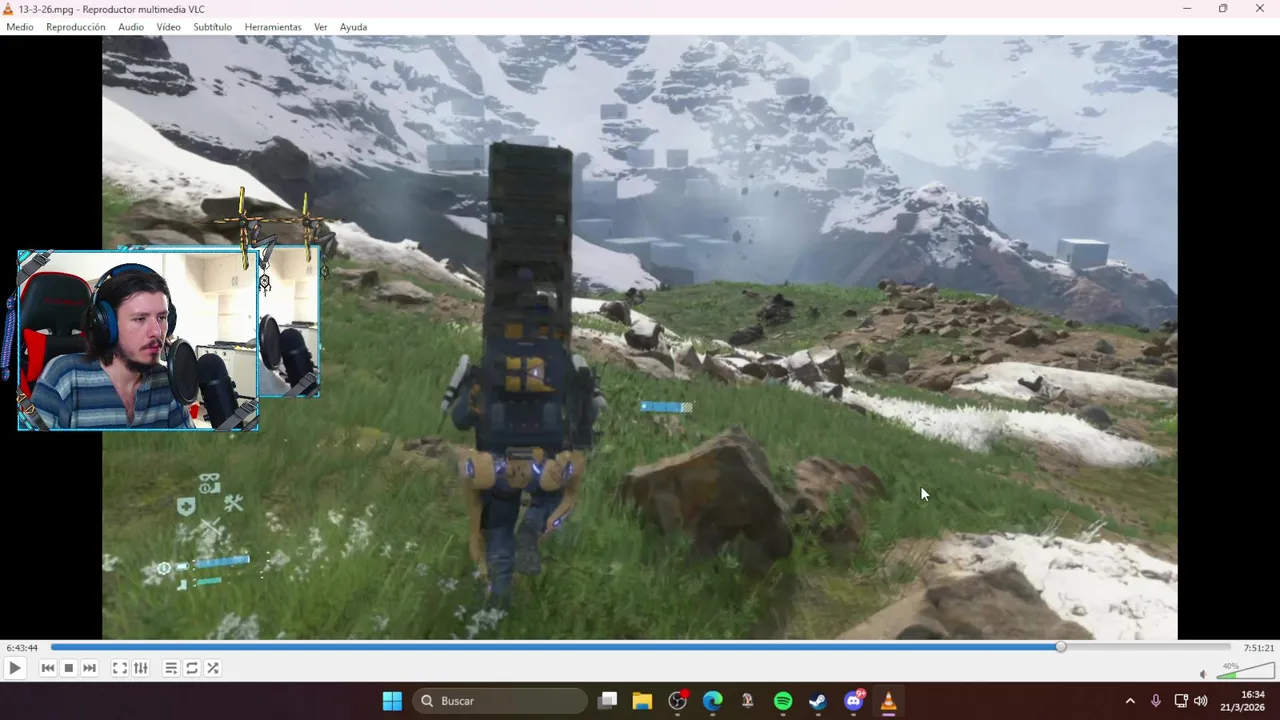Open the Ver menu
This screenshot has width=1280, height=720.
[x=320, y=27]
